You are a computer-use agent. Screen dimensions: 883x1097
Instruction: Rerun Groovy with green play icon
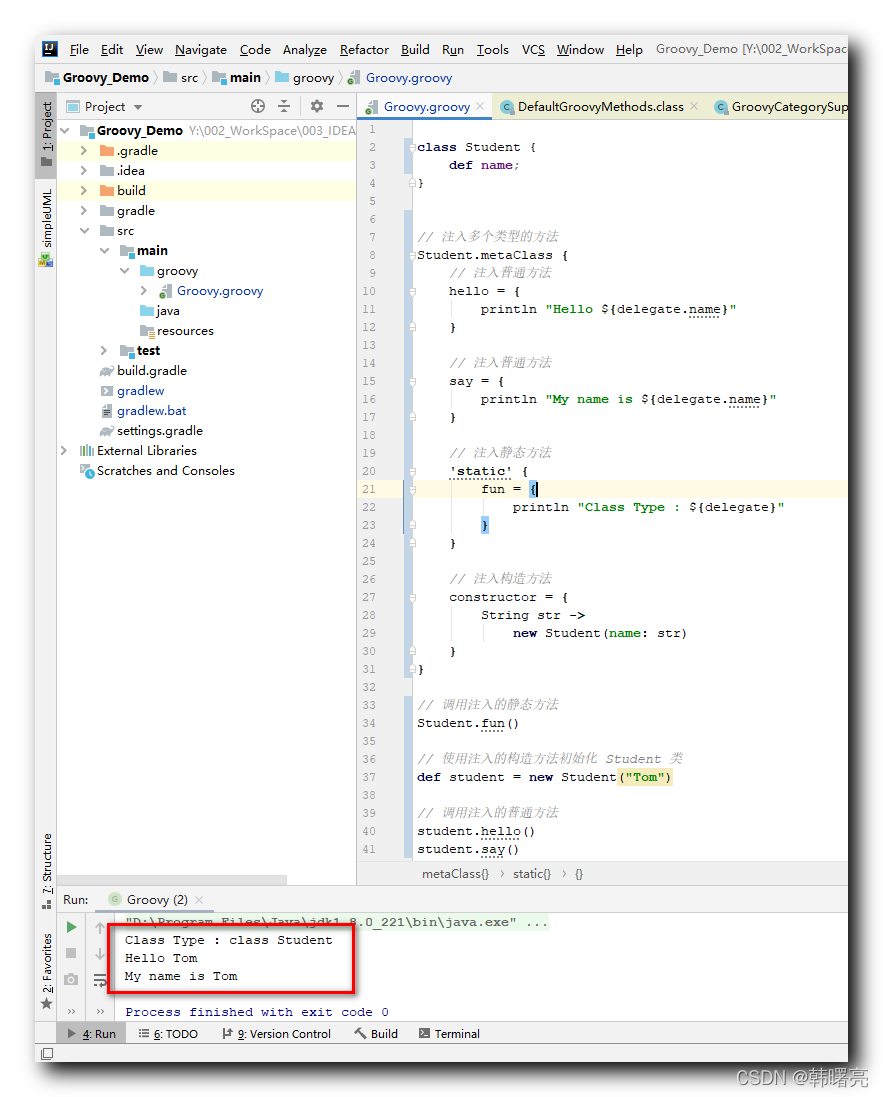coord(71,927)
